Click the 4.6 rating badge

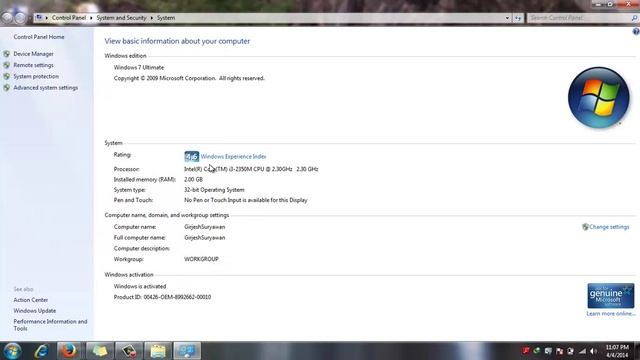pyautogui.click(x=191, y=156)
